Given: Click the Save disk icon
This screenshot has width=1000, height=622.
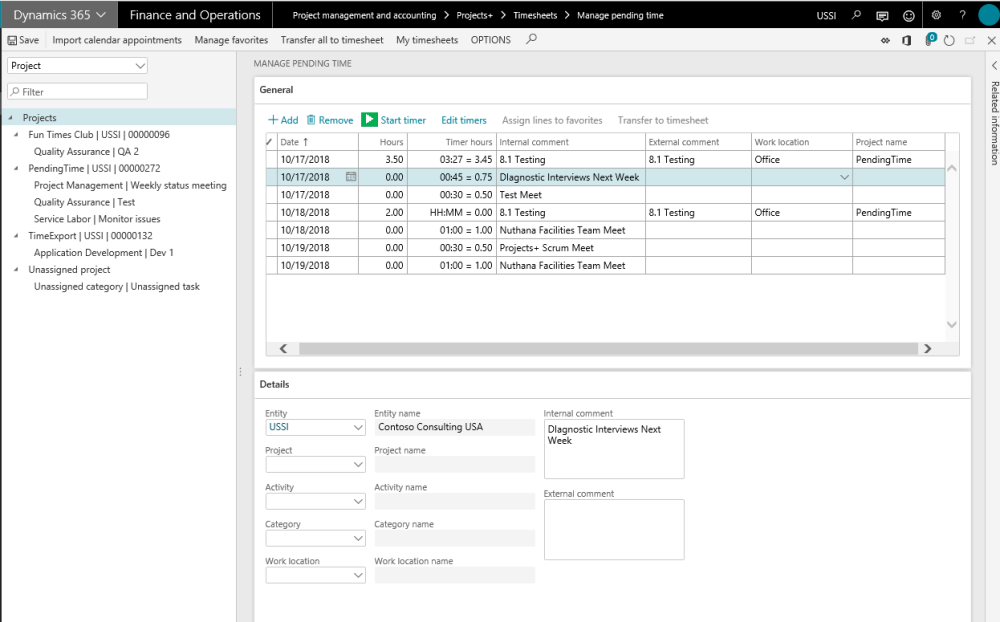Looking at the screenshot, I should pos(13,39).
